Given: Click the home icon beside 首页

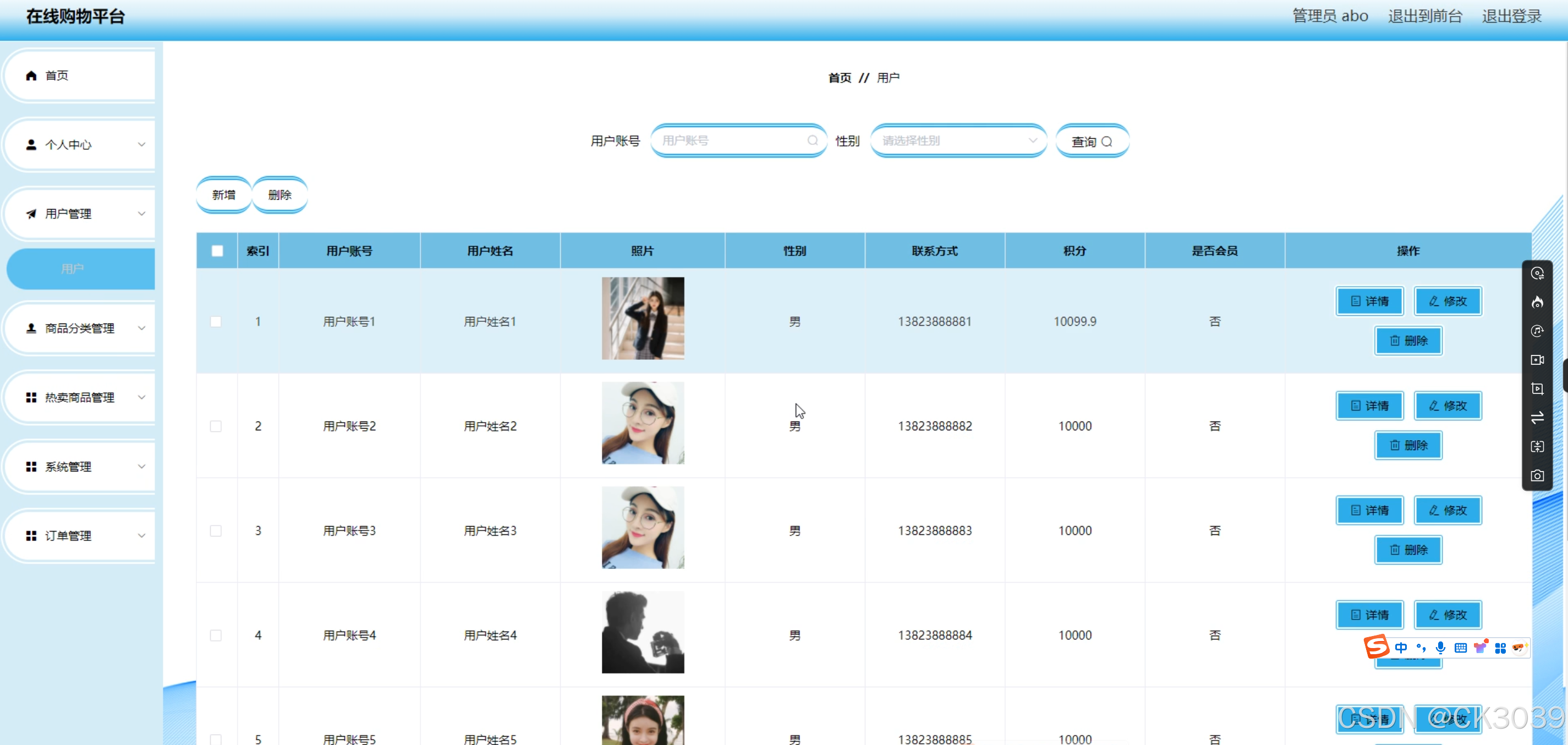Looking at the screenshot, I should (31, 75).
